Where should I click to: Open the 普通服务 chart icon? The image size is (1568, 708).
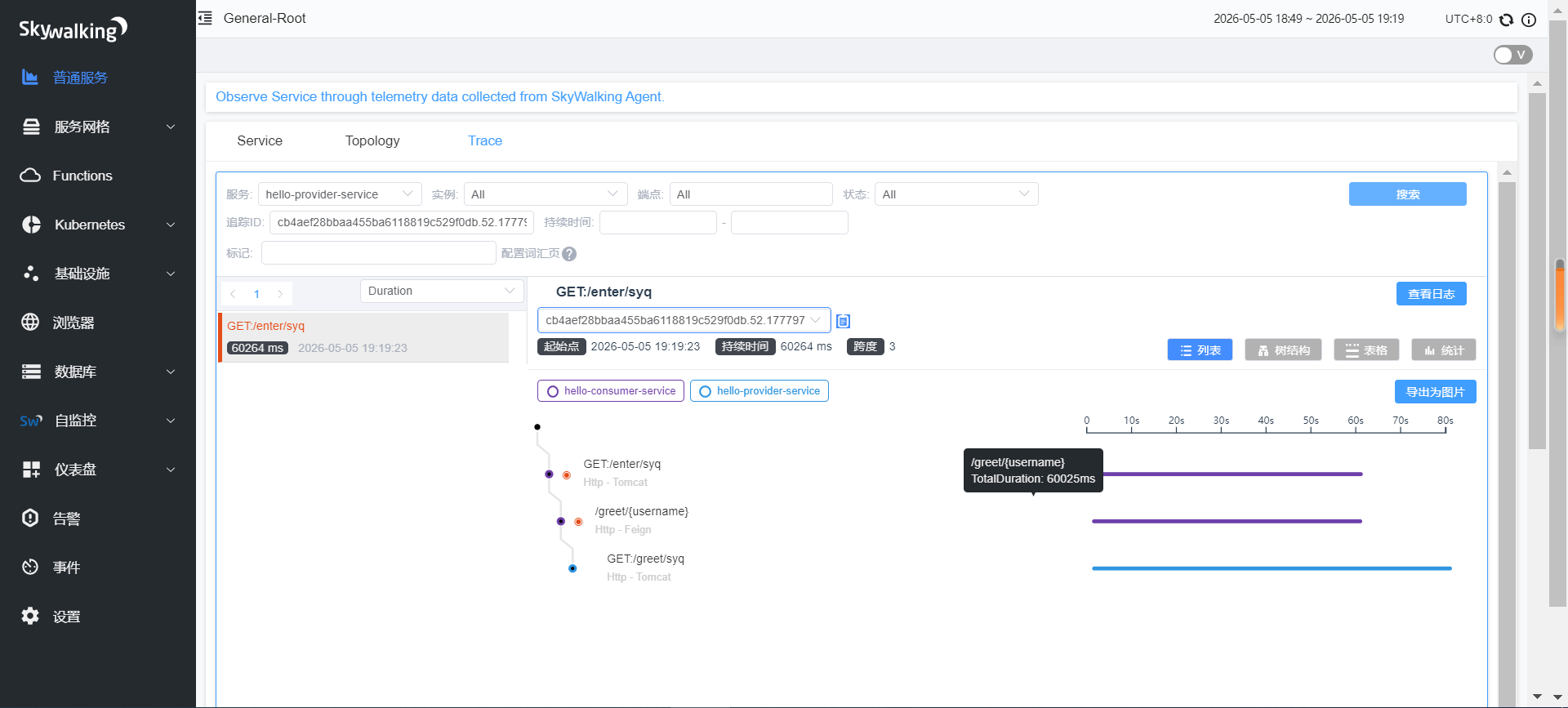pos(30,78)
